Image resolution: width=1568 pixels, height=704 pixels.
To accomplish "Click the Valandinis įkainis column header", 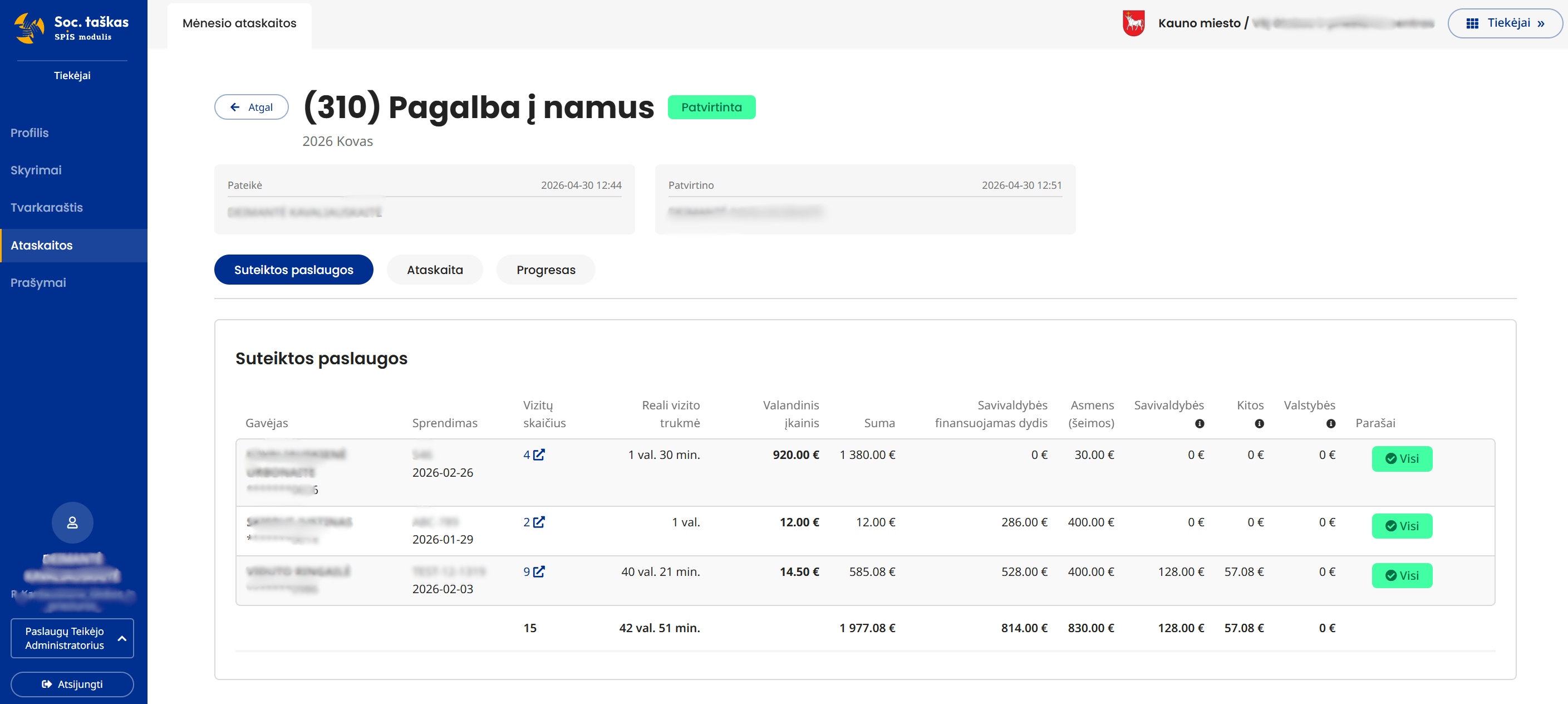I will (x=791, y=414).
